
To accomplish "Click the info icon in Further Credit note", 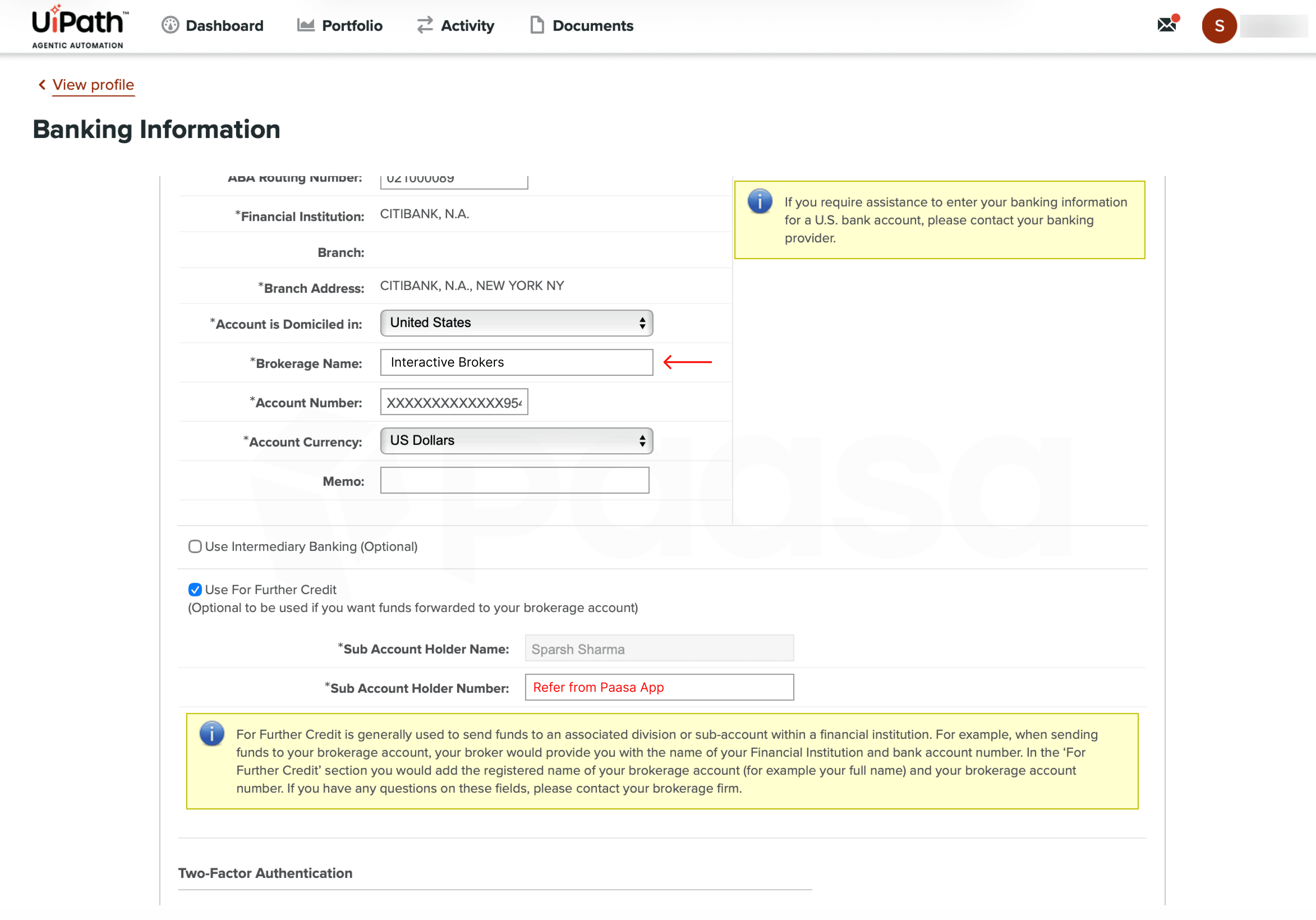I will tap(211, 733).
